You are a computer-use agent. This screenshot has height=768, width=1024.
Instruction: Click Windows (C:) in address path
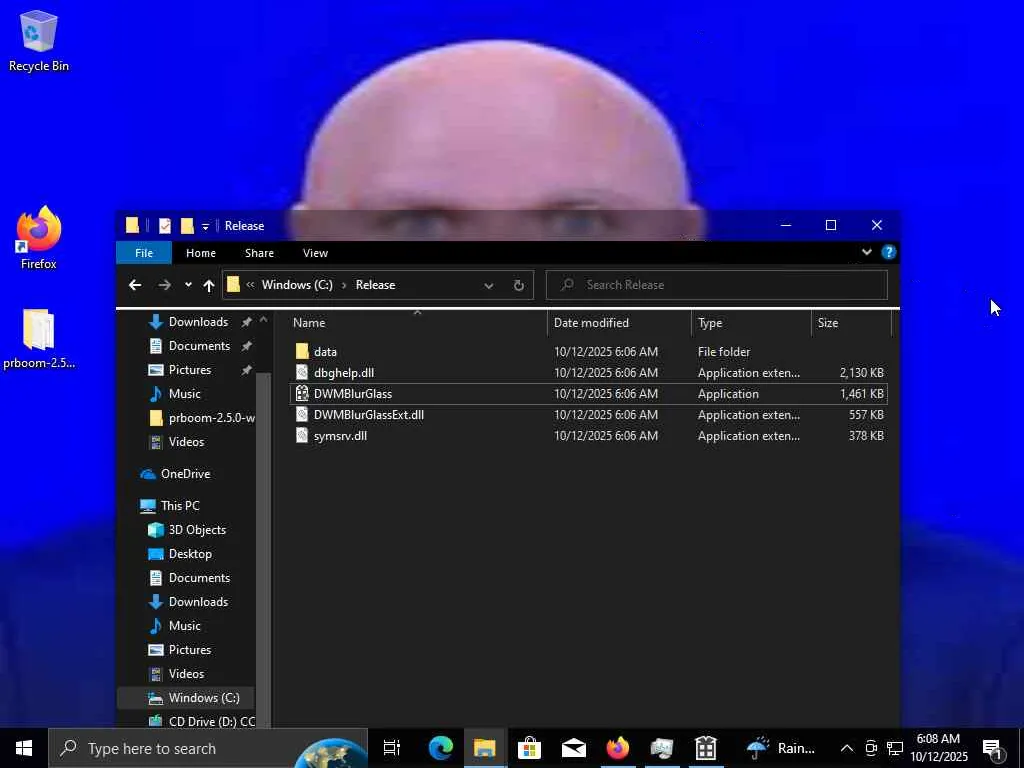(x=297, y=285)
